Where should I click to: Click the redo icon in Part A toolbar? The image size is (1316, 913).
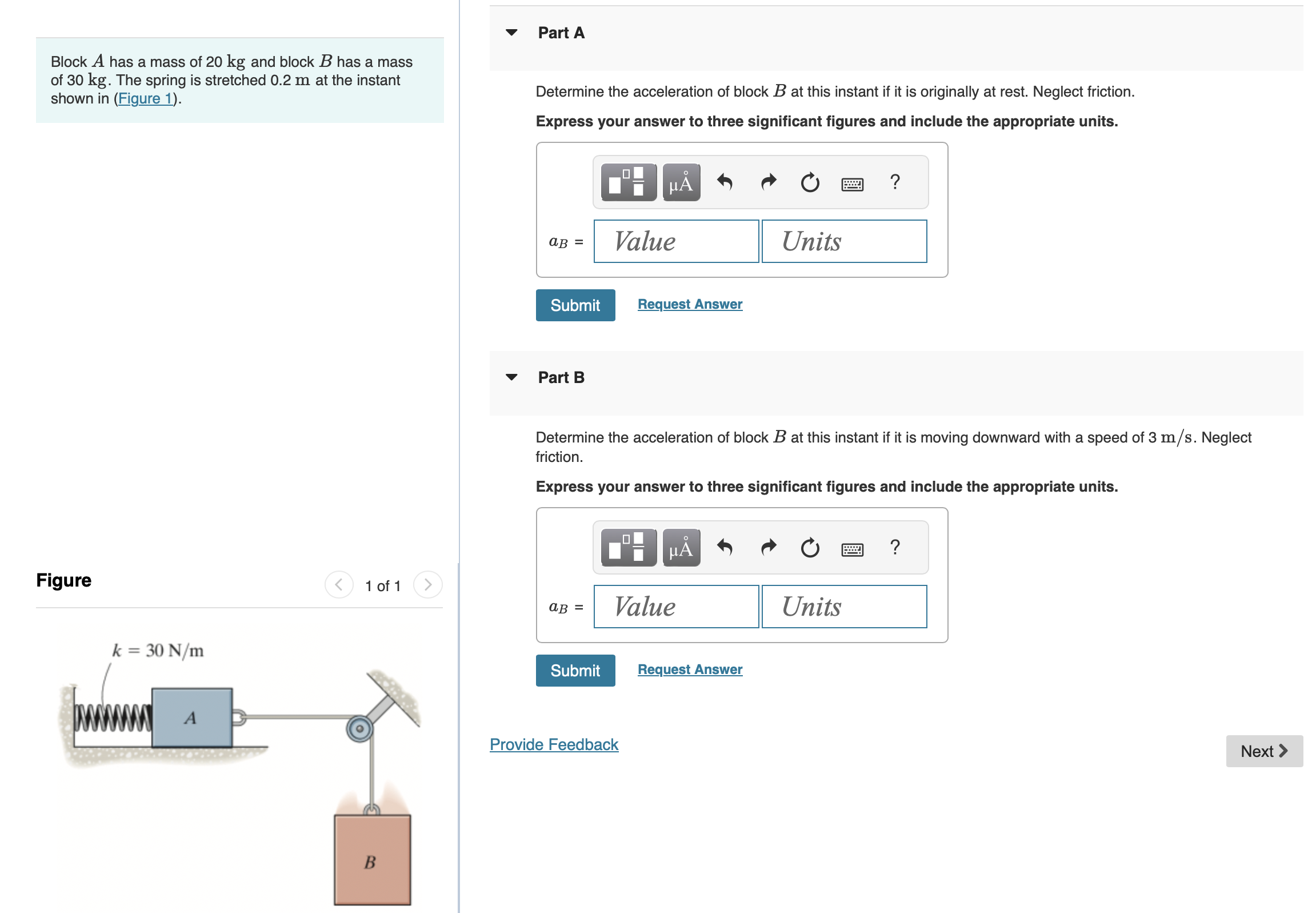click(768, 182)
